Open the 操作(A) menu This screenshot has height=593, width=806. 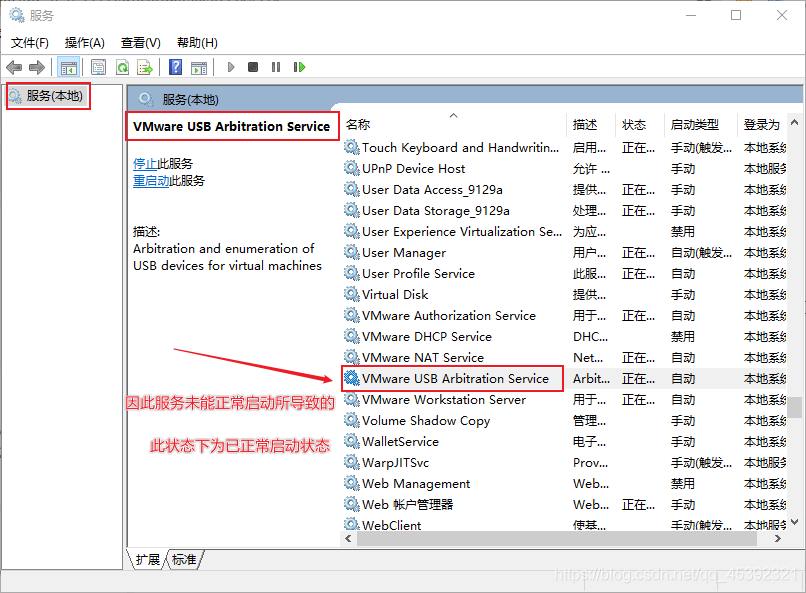point(85,43)
